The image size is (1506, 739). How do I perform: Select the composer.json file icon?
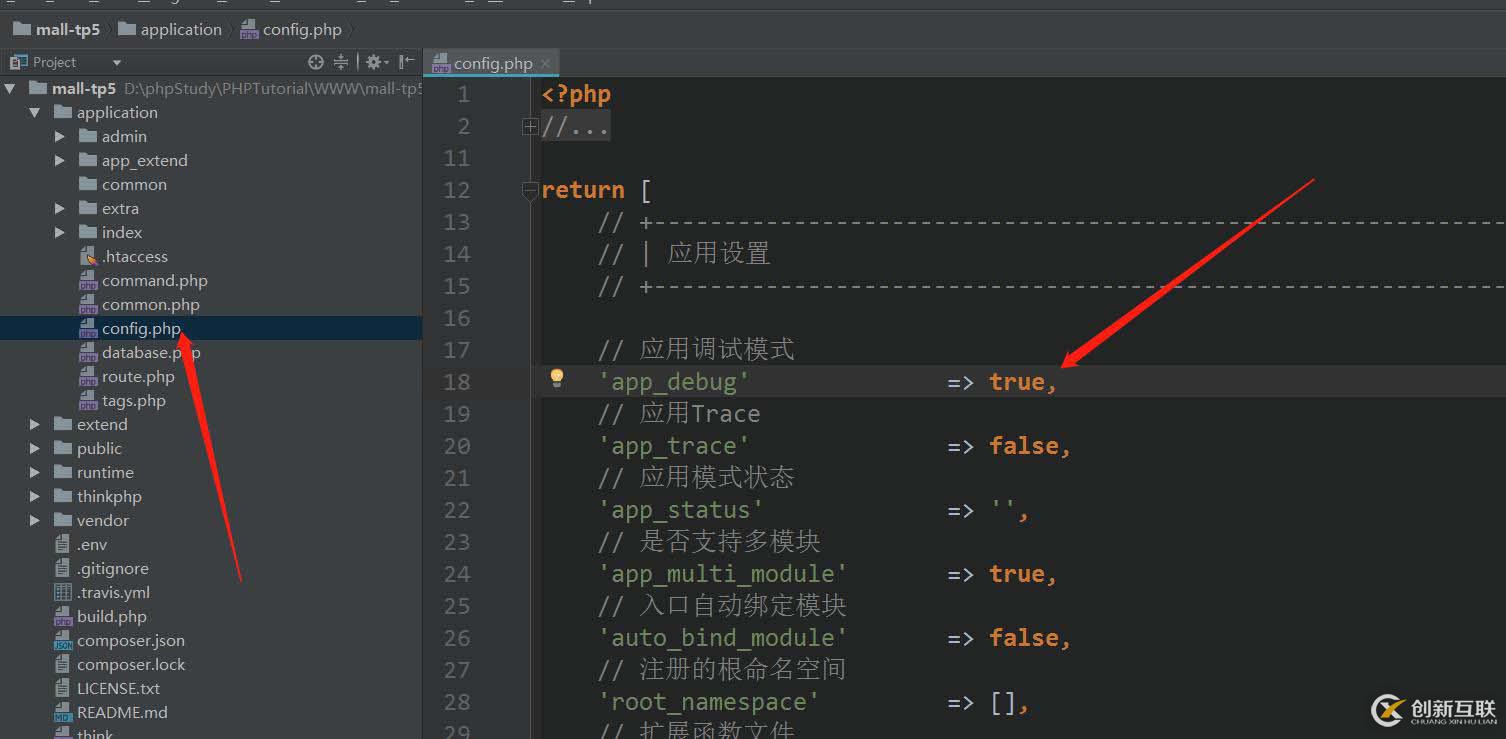pos(63,641)
